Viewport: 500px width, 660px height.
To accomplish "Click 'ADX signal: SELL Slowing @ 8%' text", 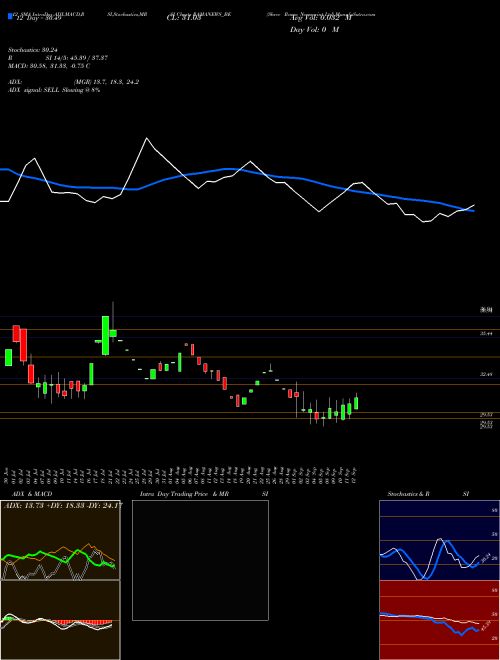I will pos(54,90).
